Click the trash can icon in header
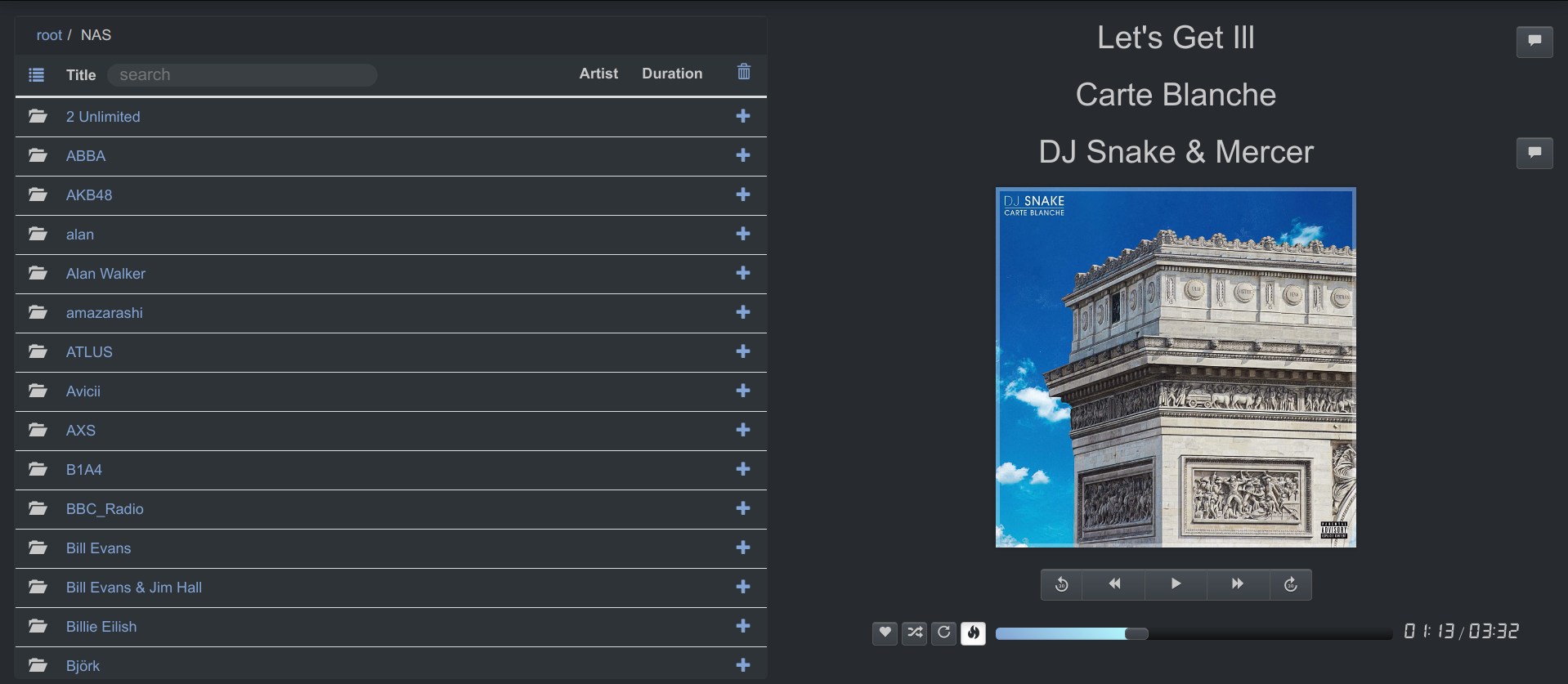1568x684 pixels. coord(744,72)
